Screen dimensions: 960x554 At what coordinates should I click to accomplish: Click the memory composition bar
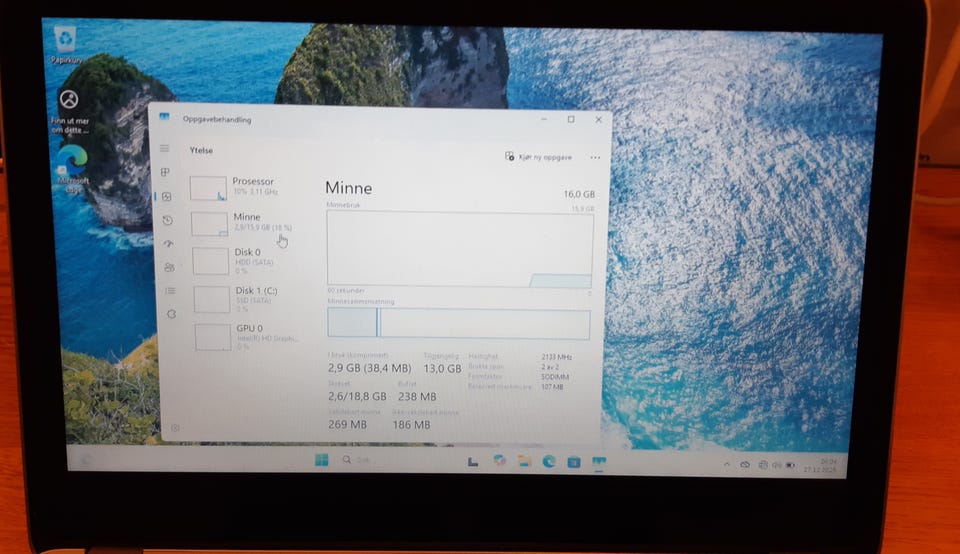pyautogui.click(x=459, y=323)
